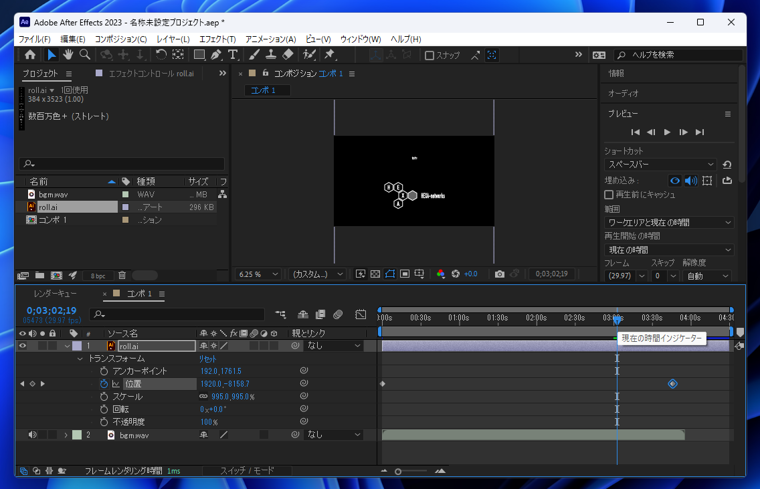The height and width of the screenshot is (489, 760).
Task: Click the Home icon in toolbar
Action: point(30,55)
